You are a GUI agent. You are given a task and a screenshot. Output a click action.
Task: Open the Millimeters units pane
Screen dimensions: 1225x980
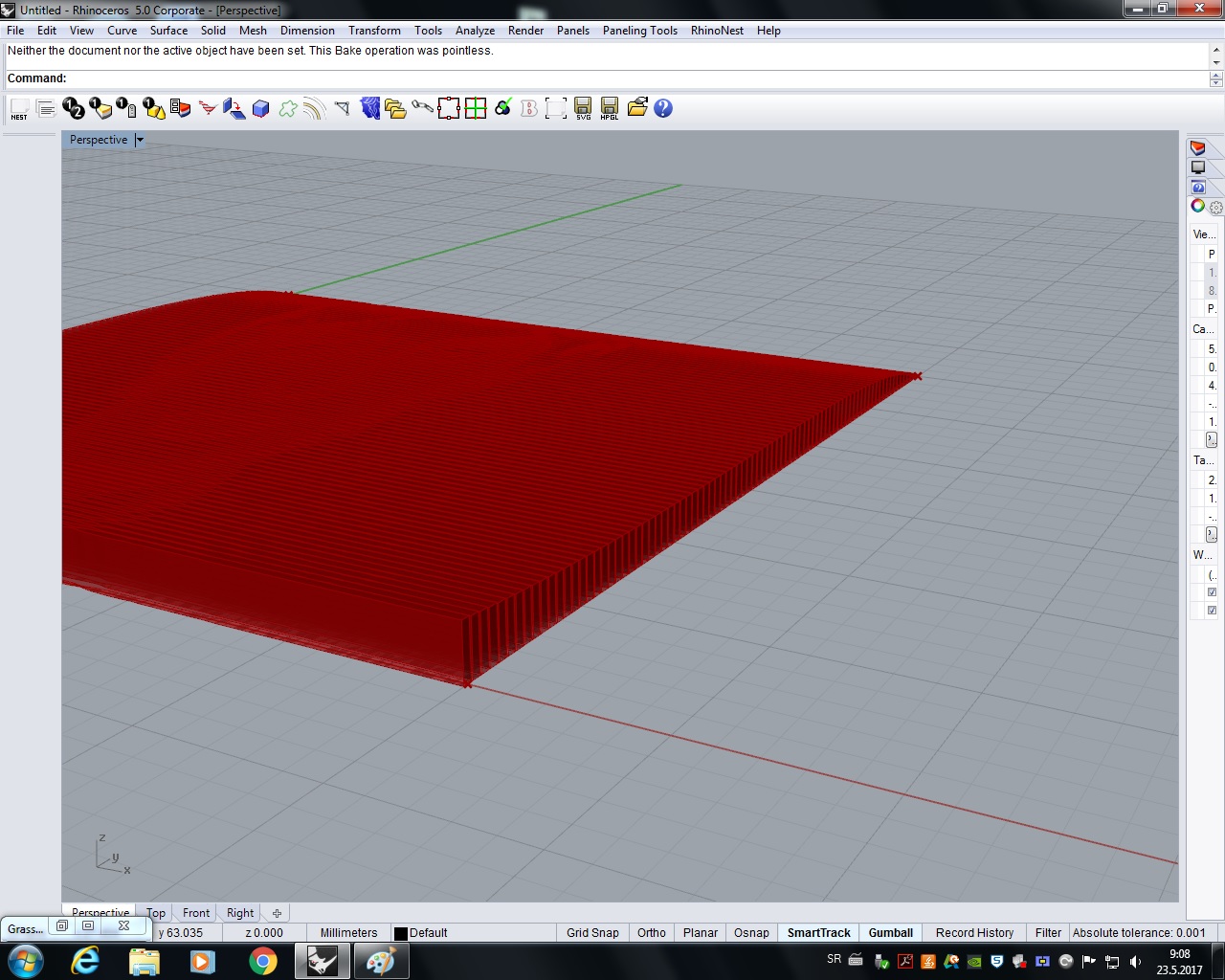coord(348,933)
